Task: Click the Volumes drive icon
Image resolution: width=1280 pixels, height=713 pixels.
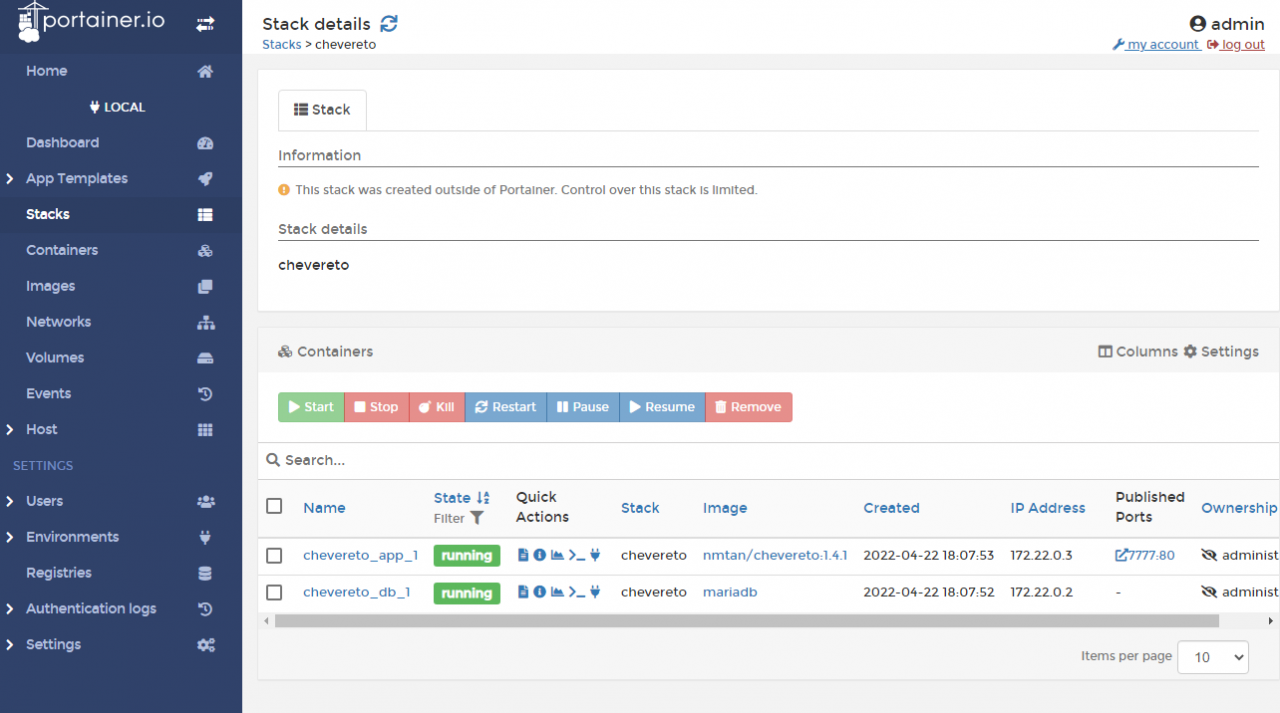Action: pyautogui.click(x=205, y=358)
